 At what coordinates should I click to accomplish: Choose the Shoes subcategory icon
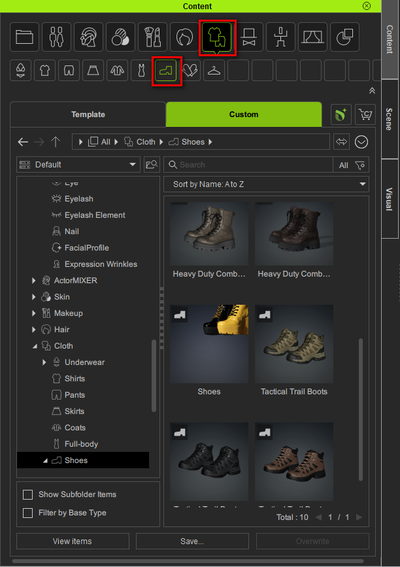(166, 70)
